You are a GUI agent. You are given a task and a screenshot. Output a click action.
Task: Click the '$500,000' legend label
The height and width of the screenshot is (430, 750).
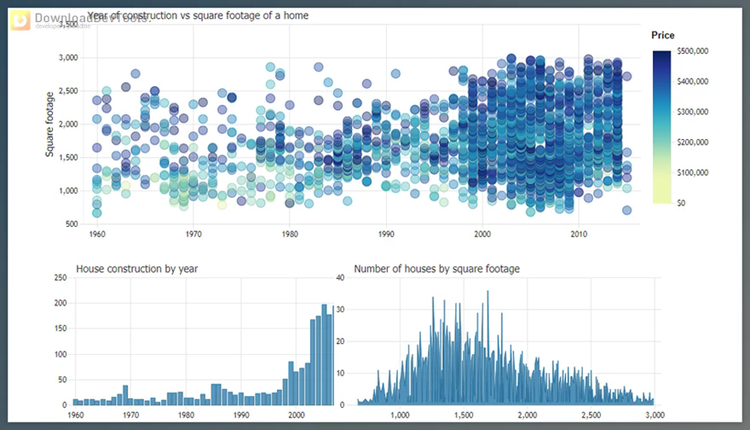point(693,51)
